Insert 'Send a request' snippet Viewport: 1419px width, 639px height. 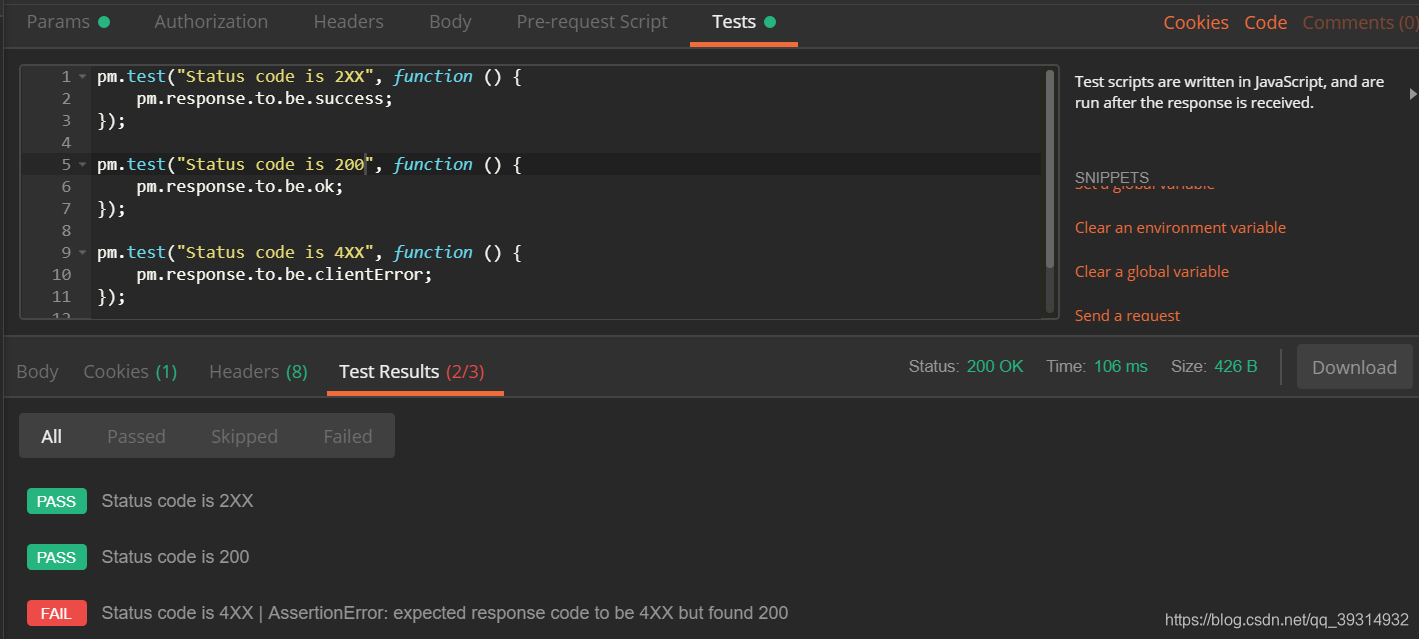pyautogui.click(x=1127, y=315)
